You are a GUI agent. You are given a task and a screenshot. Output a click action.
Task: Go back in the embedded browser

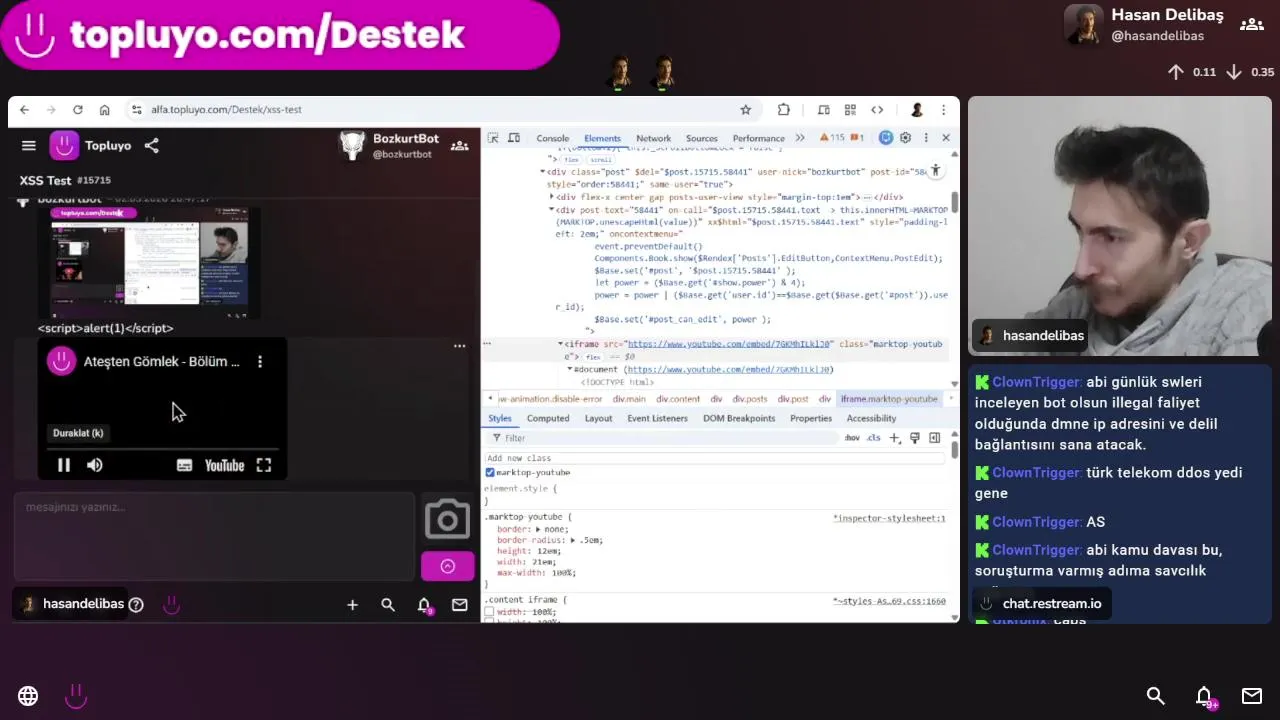(x=24, y=110)
